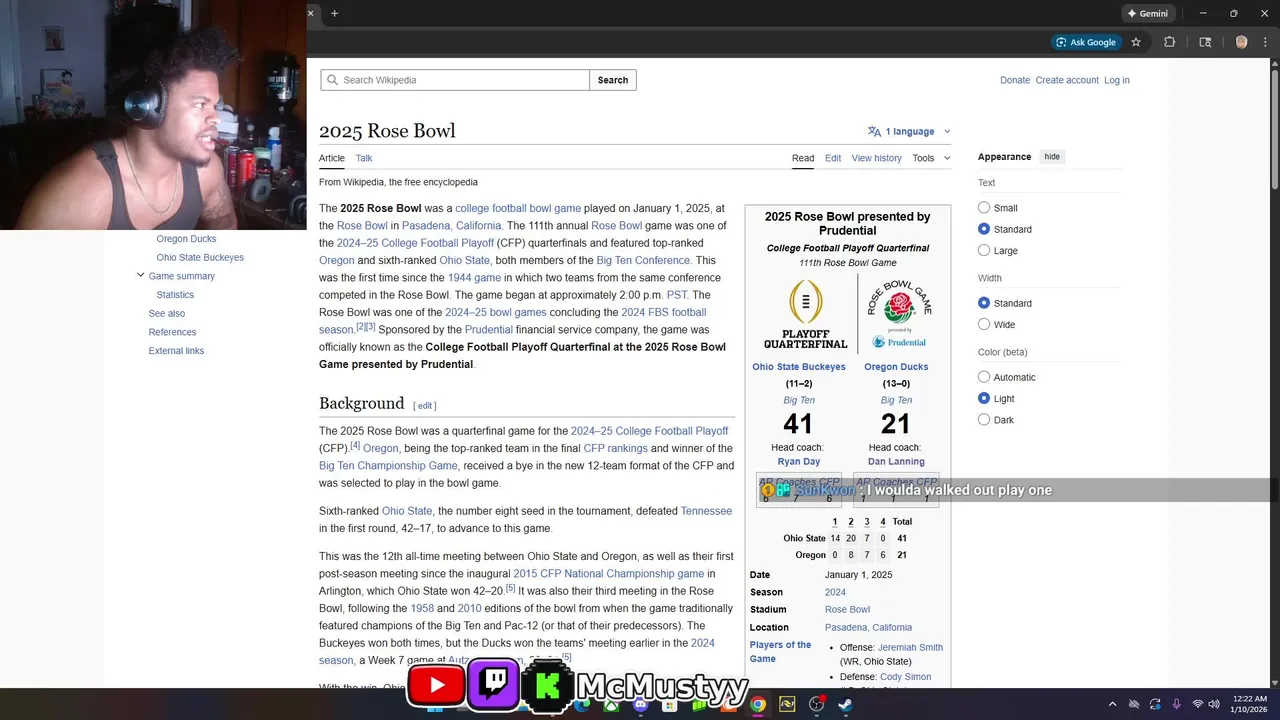Open a new browser tab
Viewport: 1280px width, 720px height.
334,13
